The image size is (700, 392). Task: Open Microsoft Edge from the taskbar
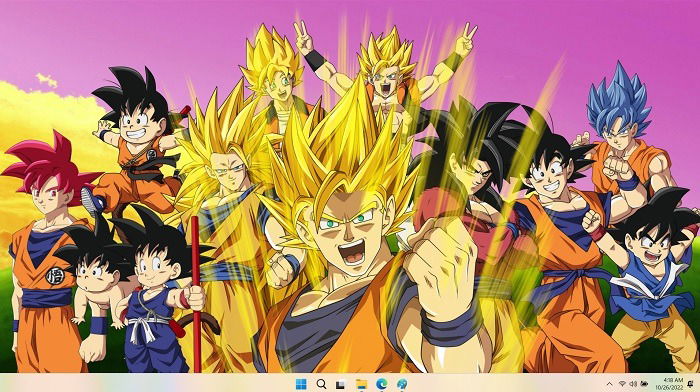click(382, 384)
